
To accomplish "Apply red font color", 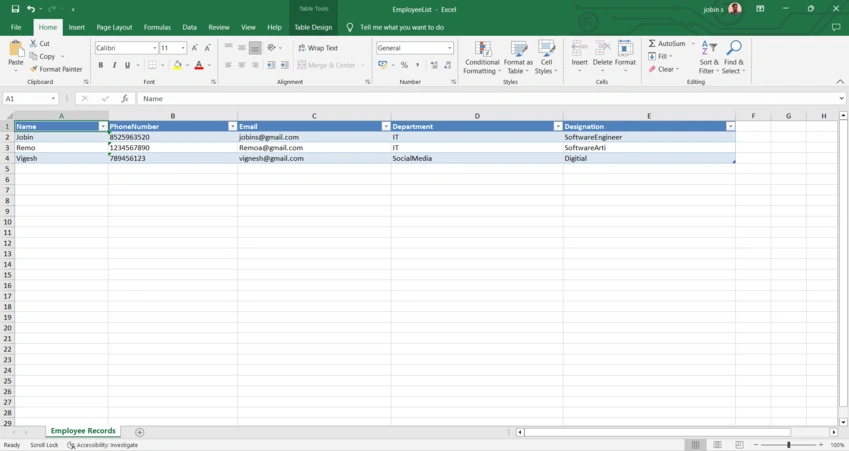I will tap(199, 65).
